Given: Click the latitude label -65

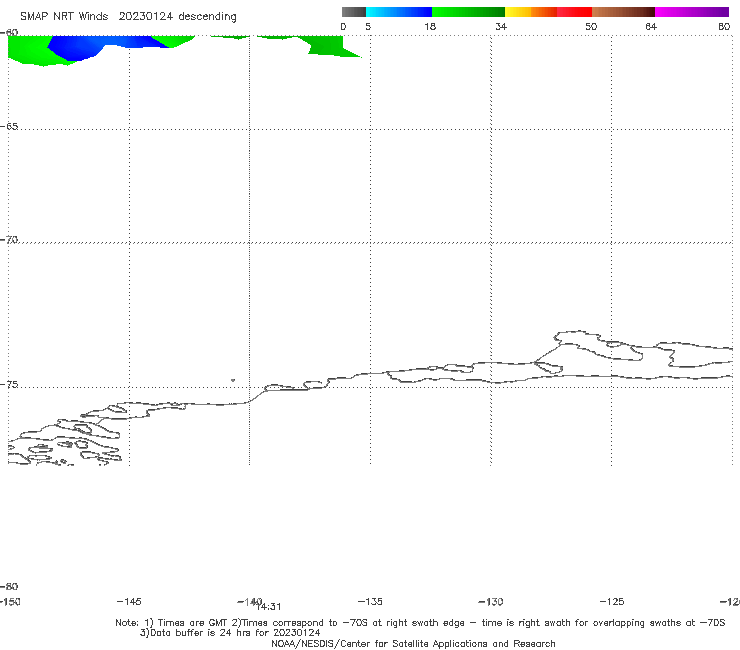Looking at the screenshot, I should click(x=9, y=127).
